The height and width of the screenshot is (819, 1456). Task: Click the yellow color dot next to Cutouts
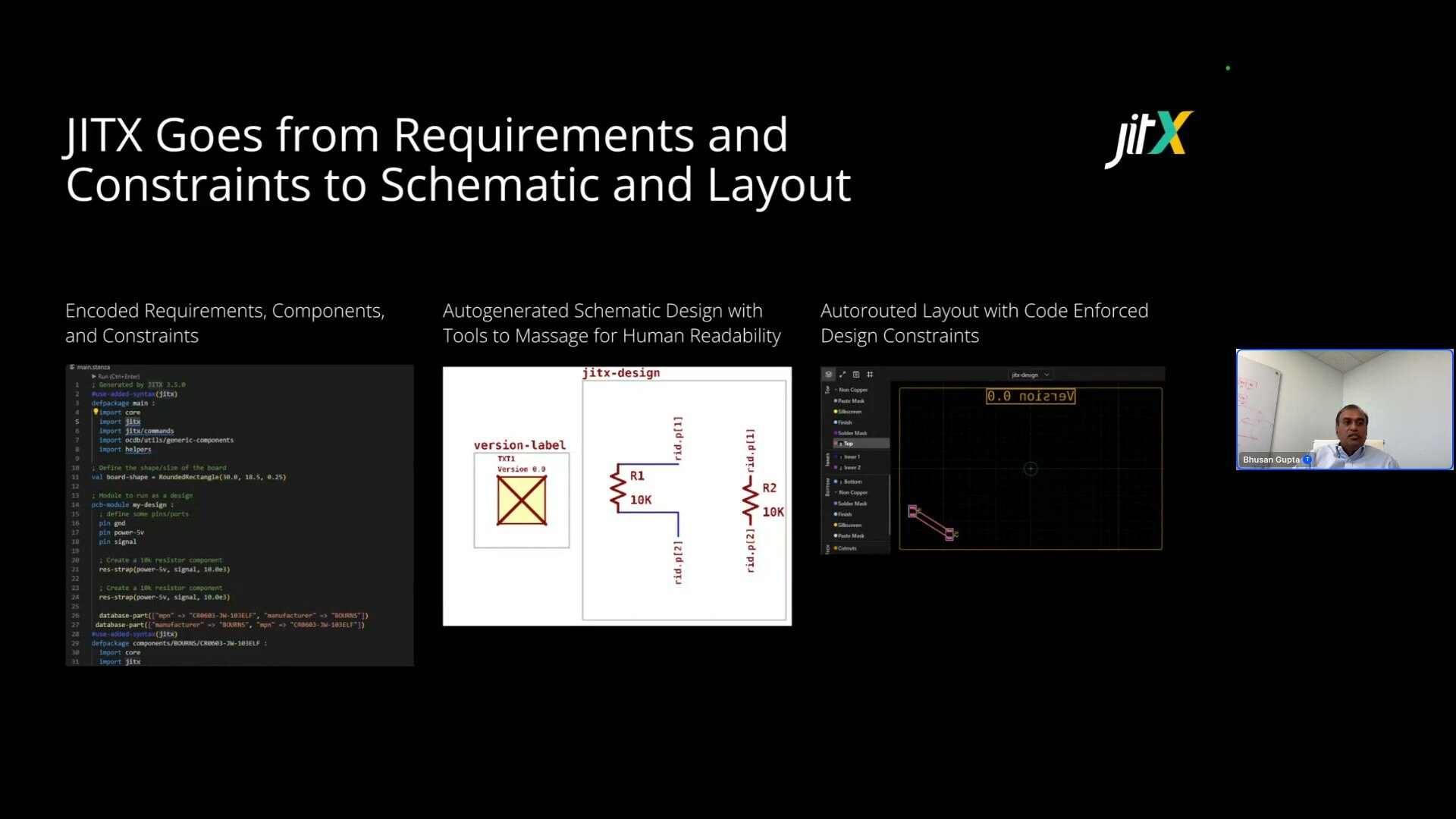point(836,548)
